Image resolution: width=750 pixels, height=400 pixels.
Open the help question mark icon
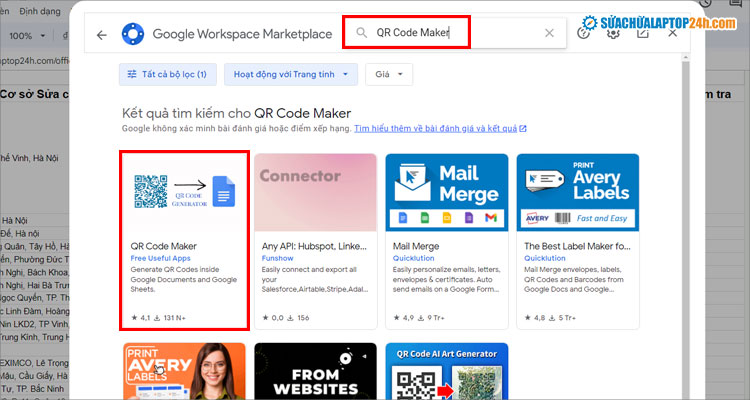pyautogui.click(x=584, y=33)
